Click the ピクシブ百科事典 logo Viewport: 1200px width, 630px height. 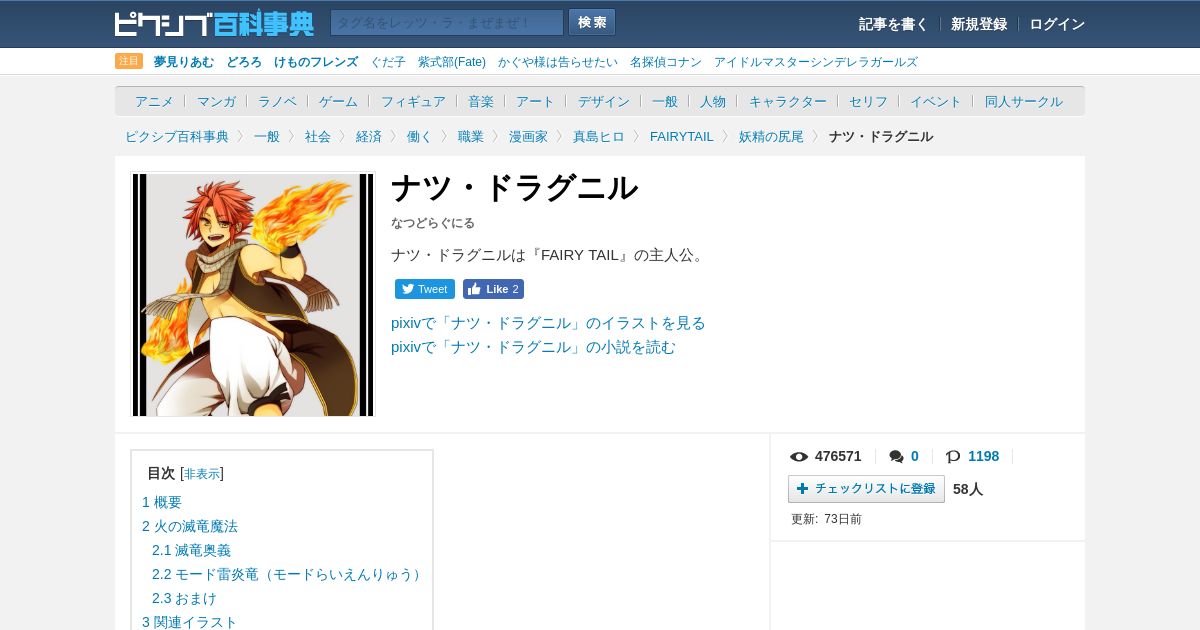coord(214,23)
